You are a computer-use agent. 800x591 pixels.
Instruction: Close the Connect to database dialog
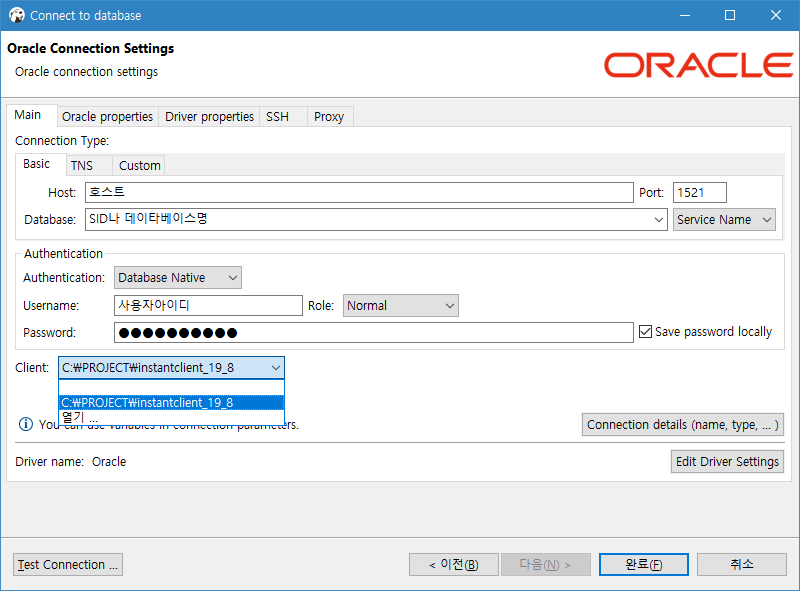tap(776, 15)
